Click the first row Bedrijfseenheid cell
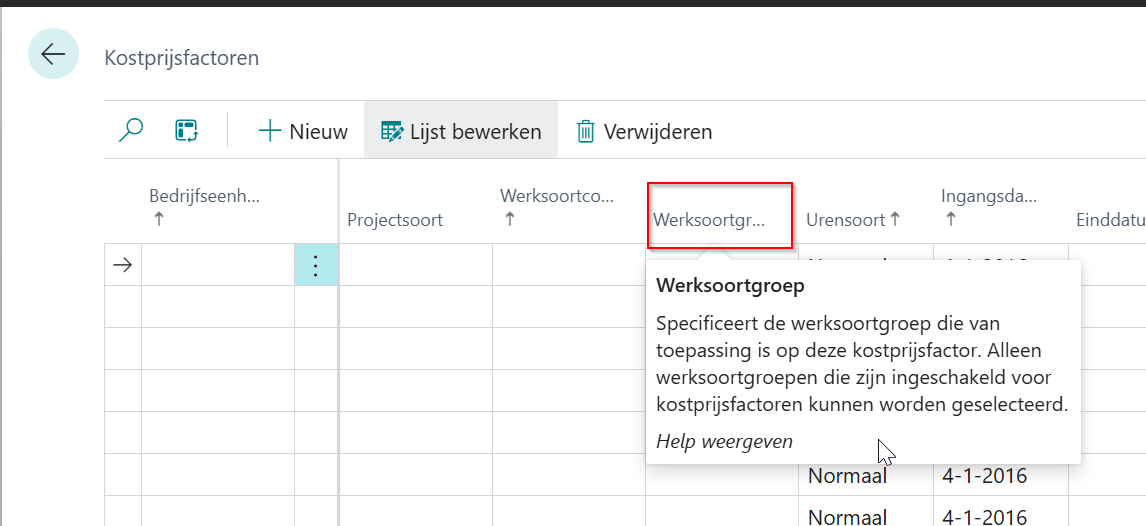The width and height of the screenshot is (1146, 526). 217,265
